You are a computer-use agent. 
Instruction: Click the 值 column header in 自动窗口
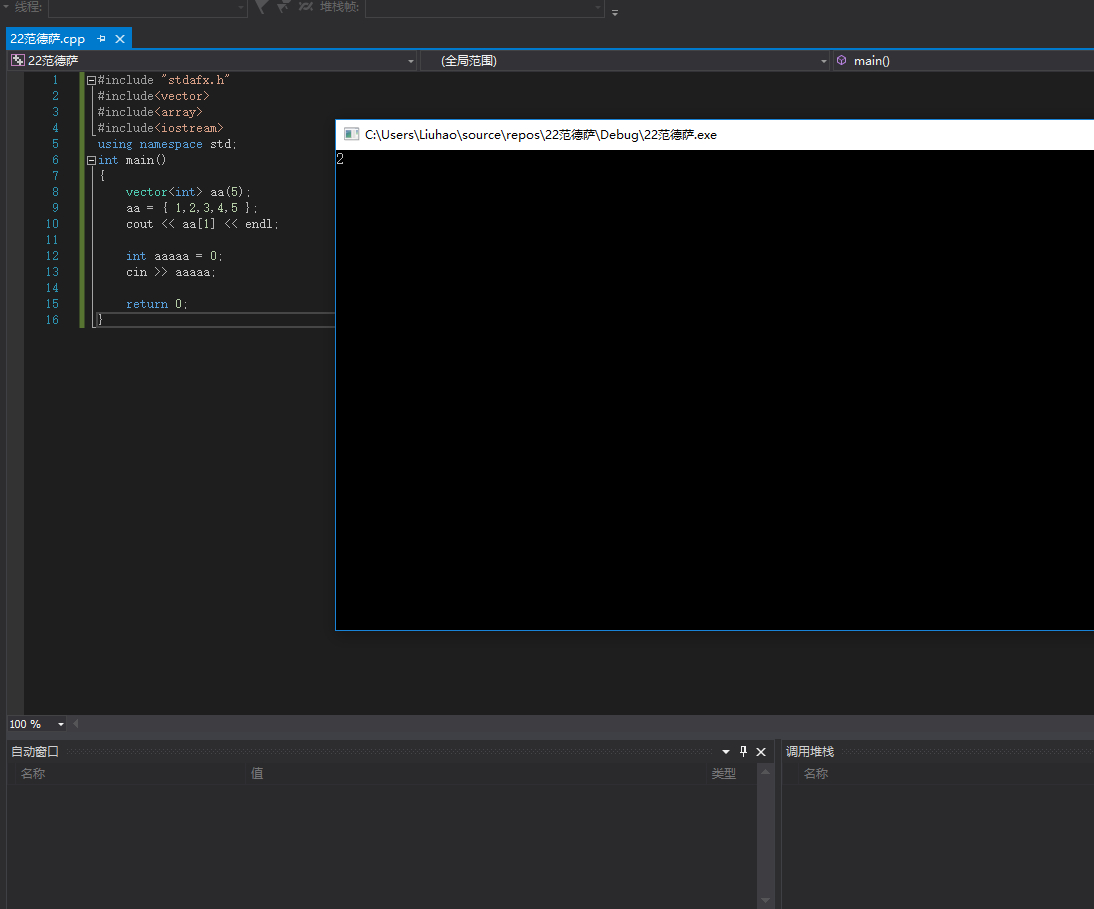coord(257,773)
